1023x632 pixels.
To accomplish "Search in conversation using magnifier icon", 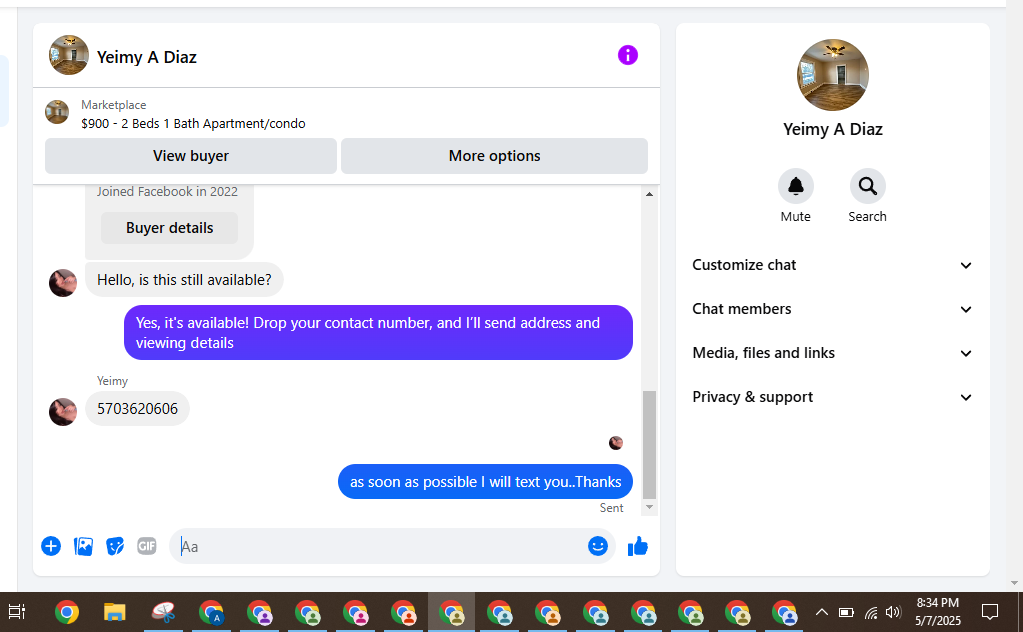I will tap(867, 187).
